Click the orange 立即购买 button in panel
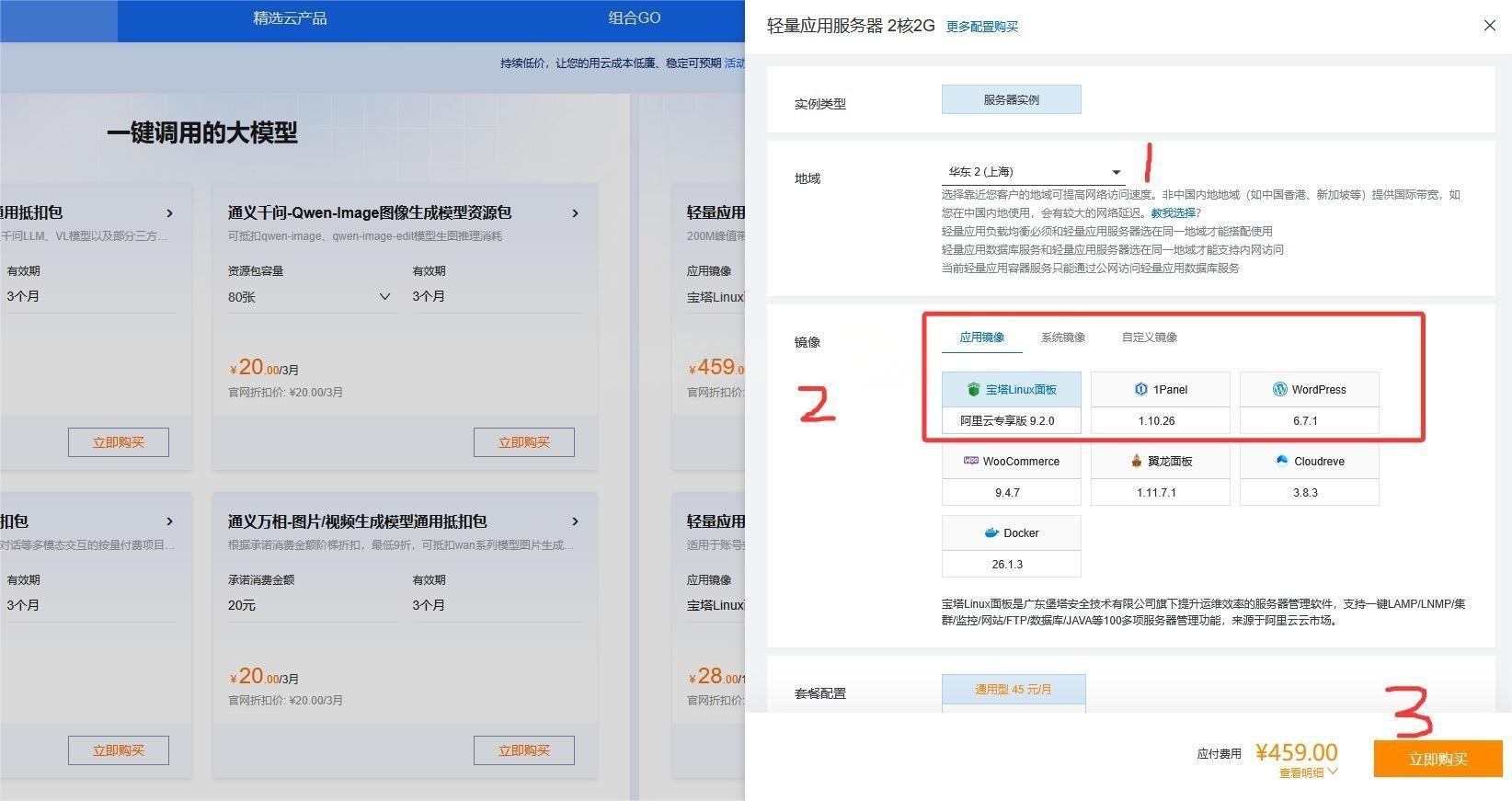This screenshot has height=801, width=1512. (1438, 759)
